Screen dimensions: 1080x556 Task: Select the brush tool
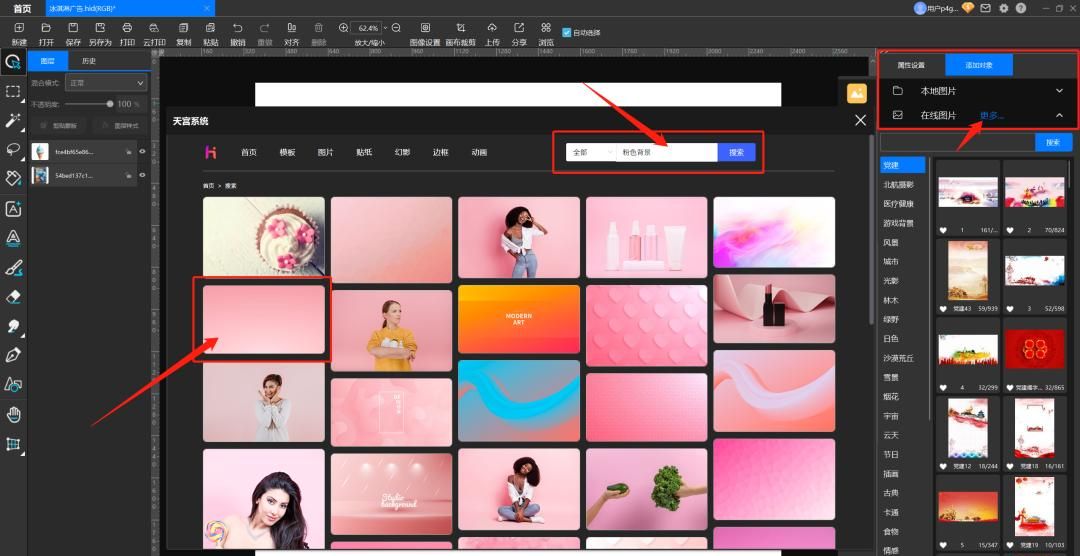tap(13, 267)
